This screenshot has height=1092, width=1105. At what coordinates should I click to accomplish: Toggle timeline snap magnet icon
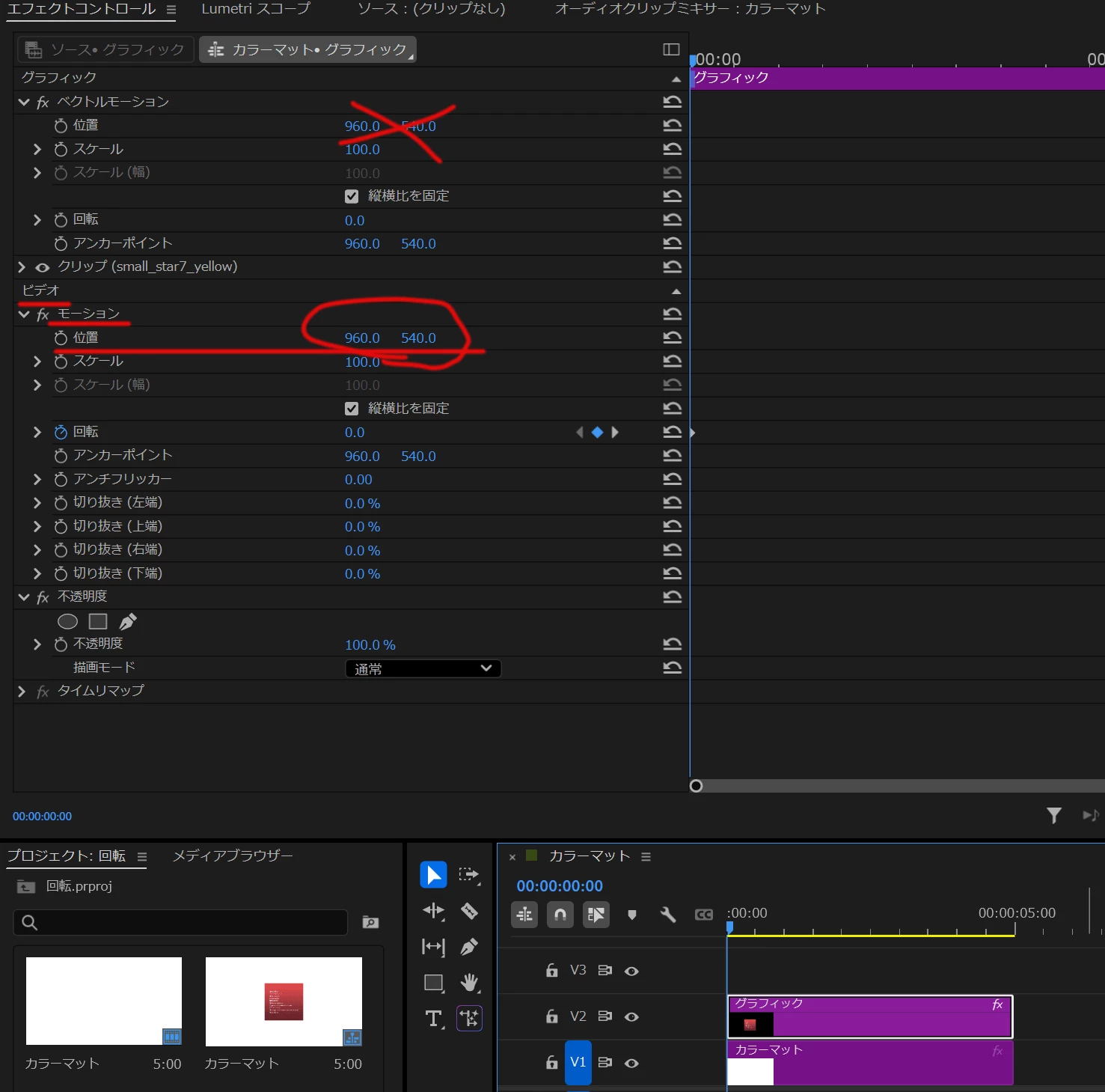560,914
